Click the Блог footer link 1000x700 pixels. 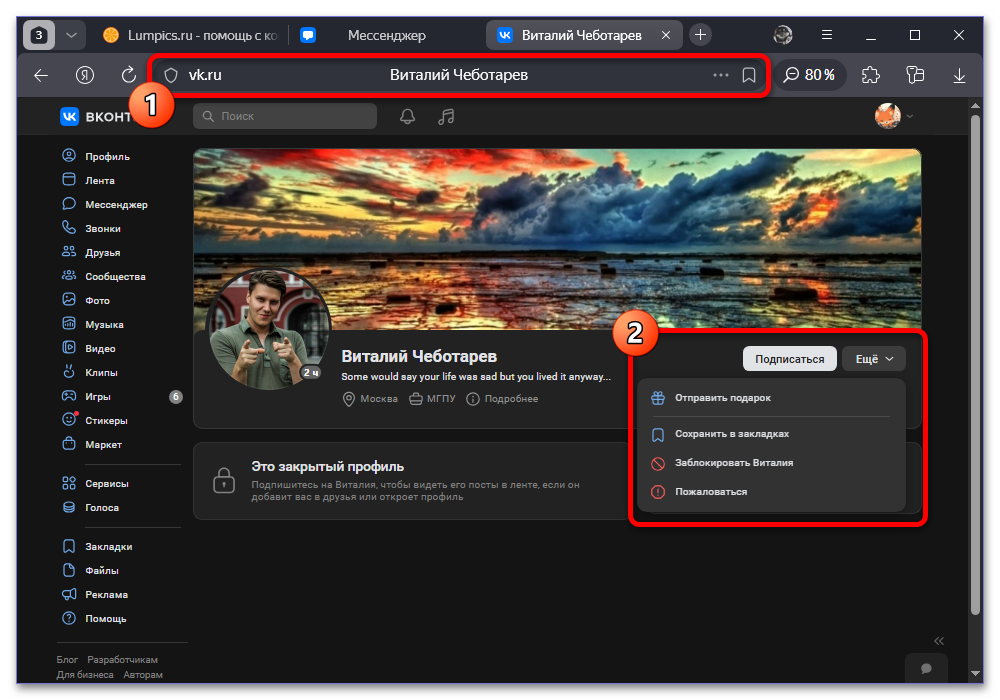(x=67, y=660)
